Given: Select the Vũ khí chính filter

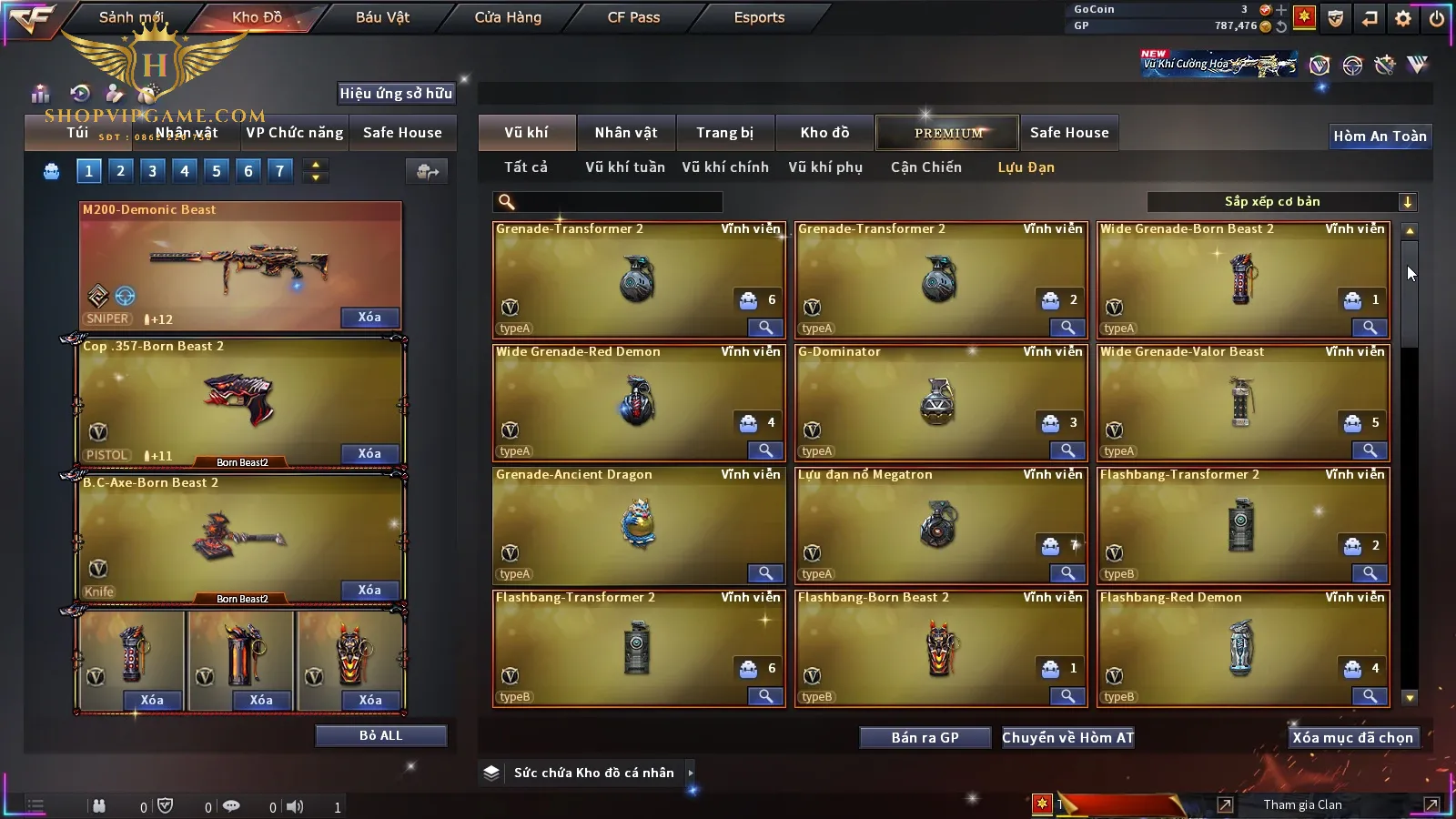Looking at the screenshot, I should pos(725,167).
